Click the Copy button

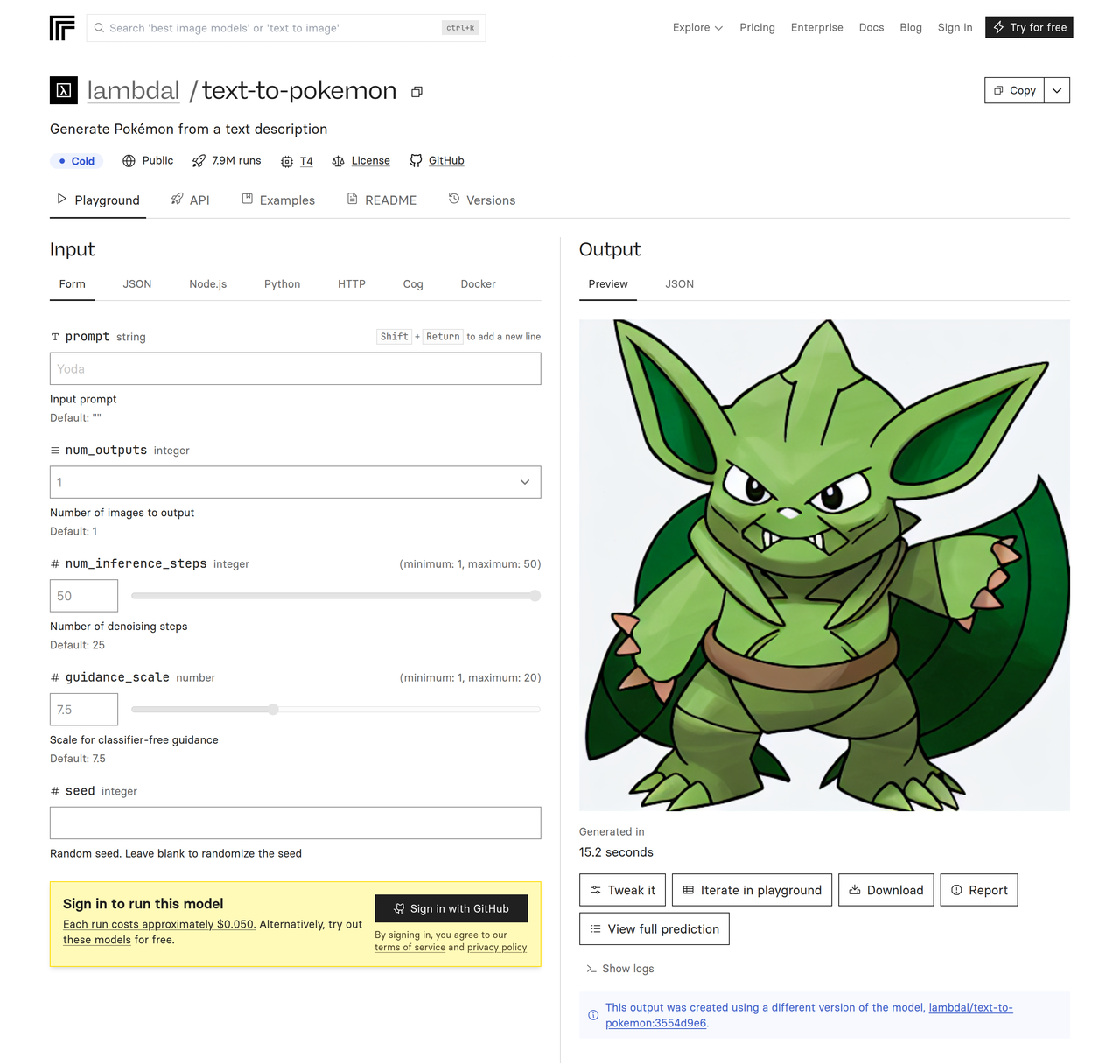point(1015,90)
